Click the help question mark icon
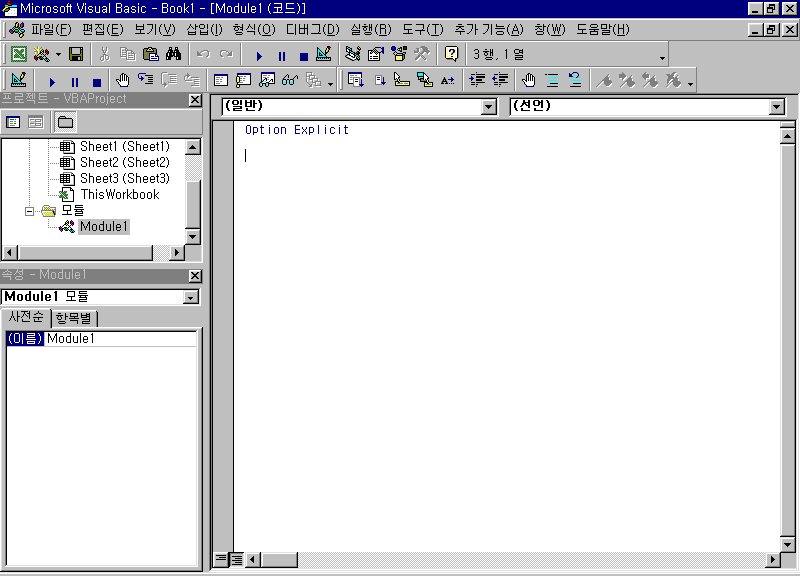The image size is (800, 576). coord(452,54)
